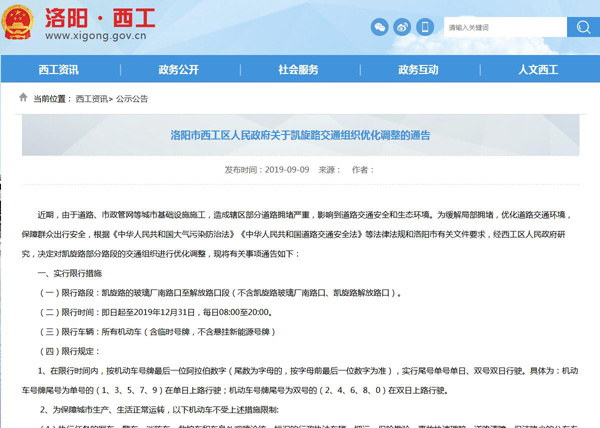Click the www.xigong.gov.cn address text
The width and height of the screenshot is (600, 428).
tap(96, 36)
